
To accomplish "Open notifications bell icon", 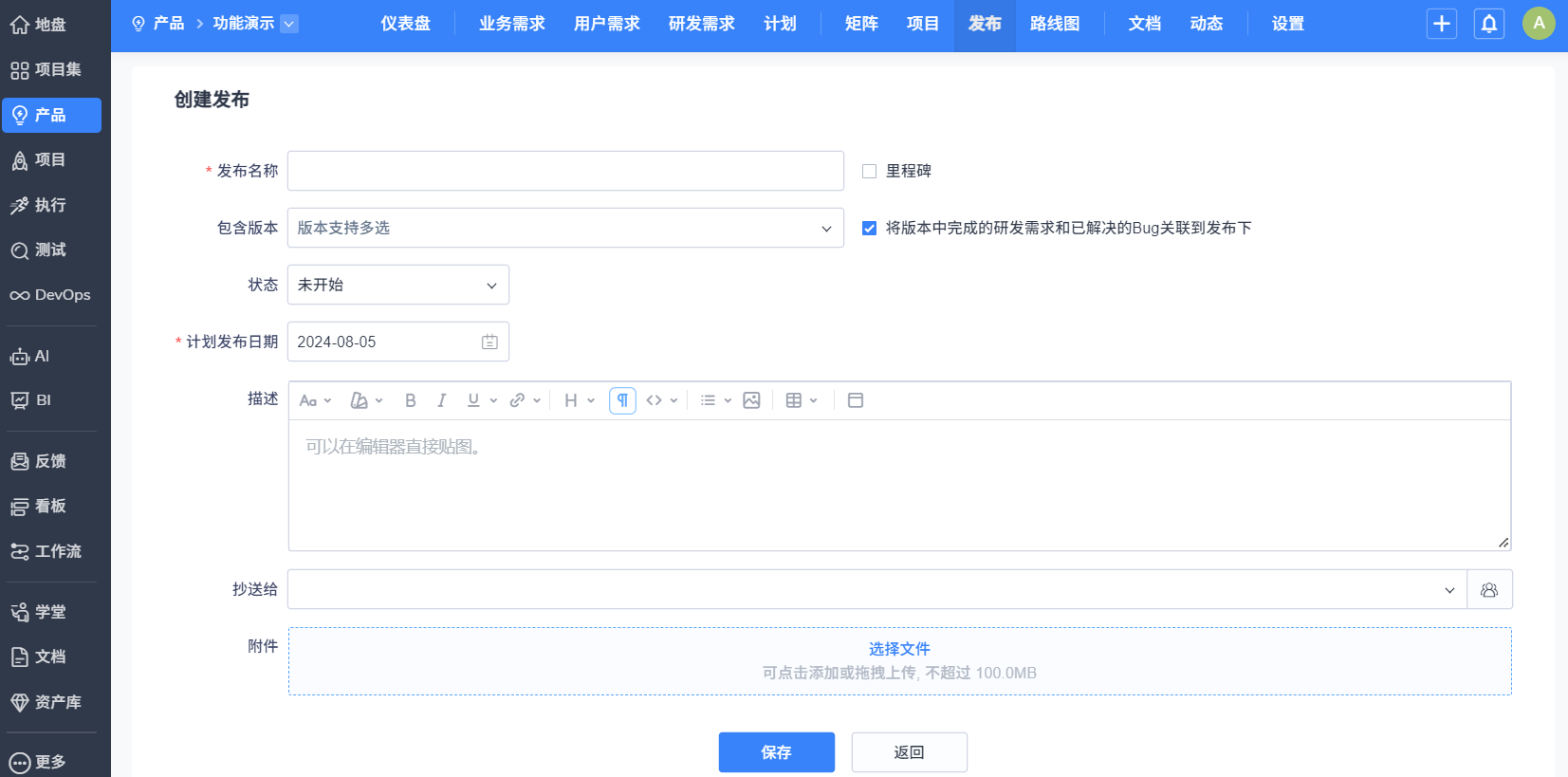I will tap(1488, 24).
